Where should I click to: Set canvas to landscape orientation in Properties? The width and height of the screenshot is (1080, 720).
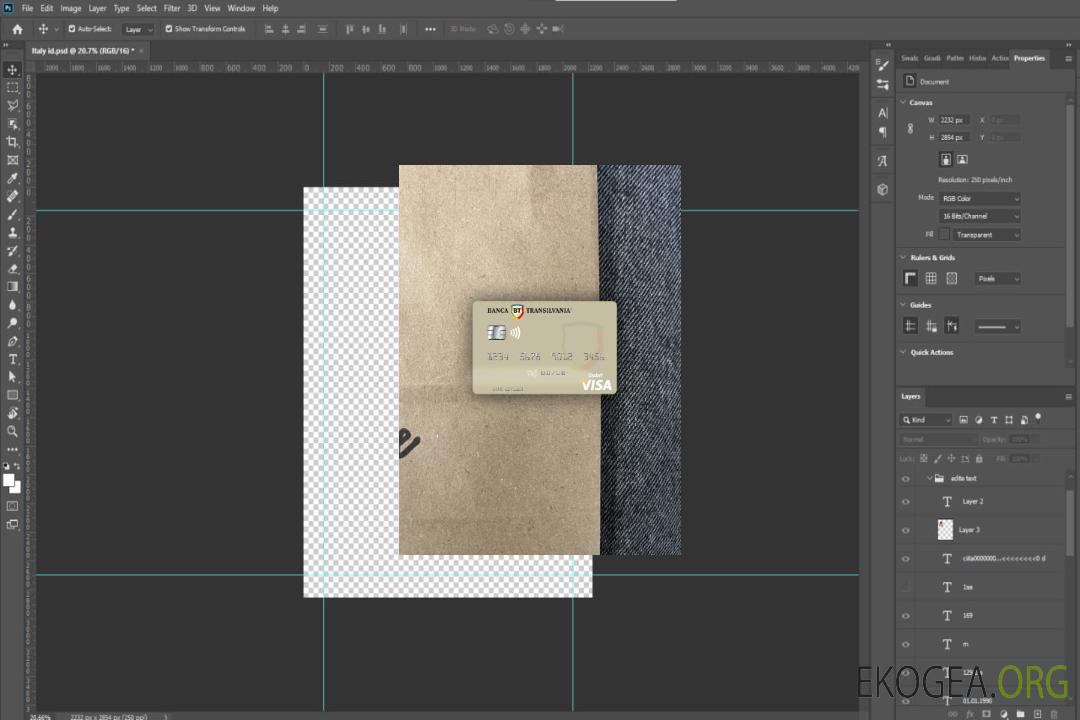[x=962, y=159]
